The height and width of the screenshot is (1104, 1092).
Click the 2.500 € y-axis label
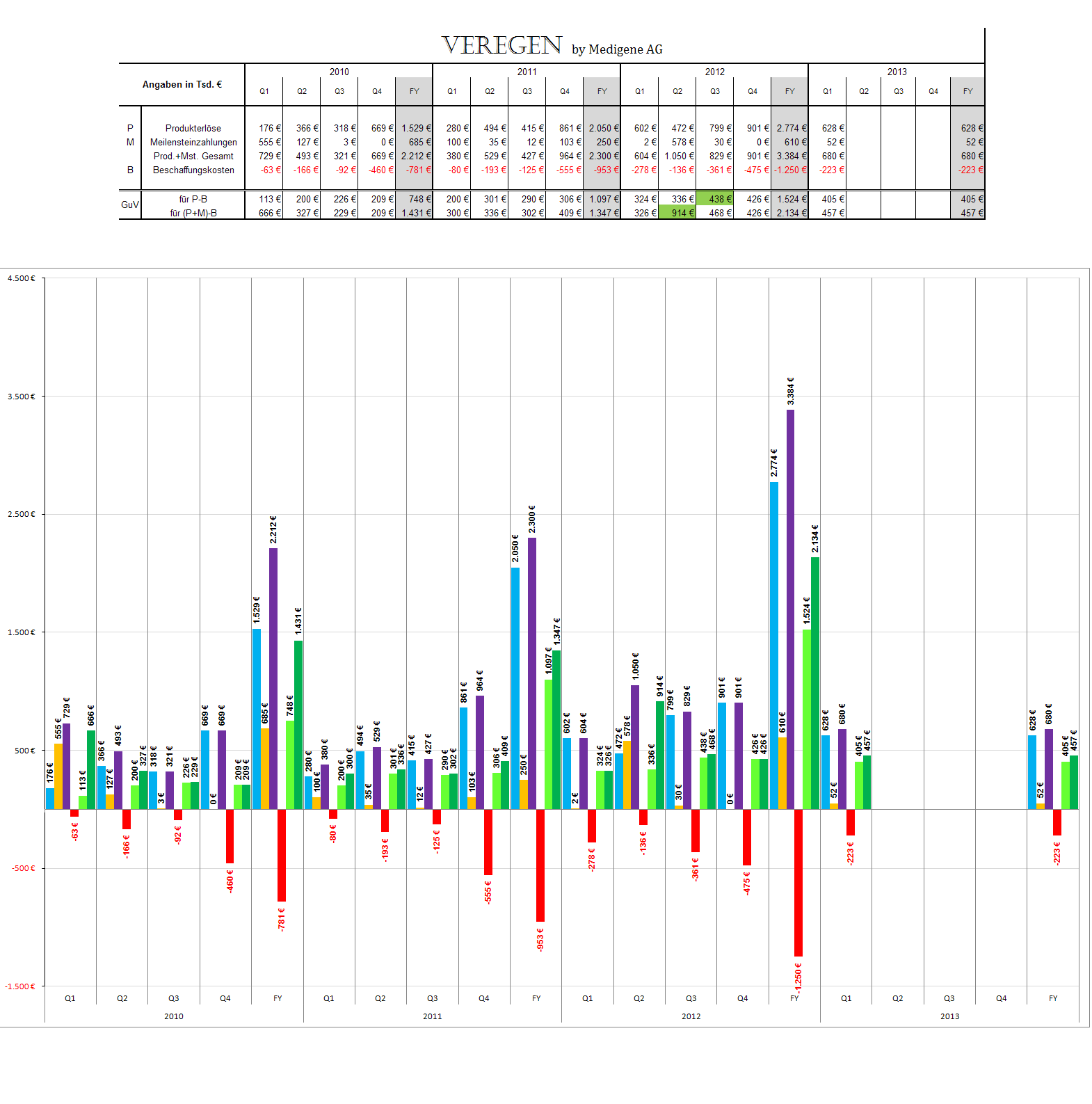[x=21, y=514]
